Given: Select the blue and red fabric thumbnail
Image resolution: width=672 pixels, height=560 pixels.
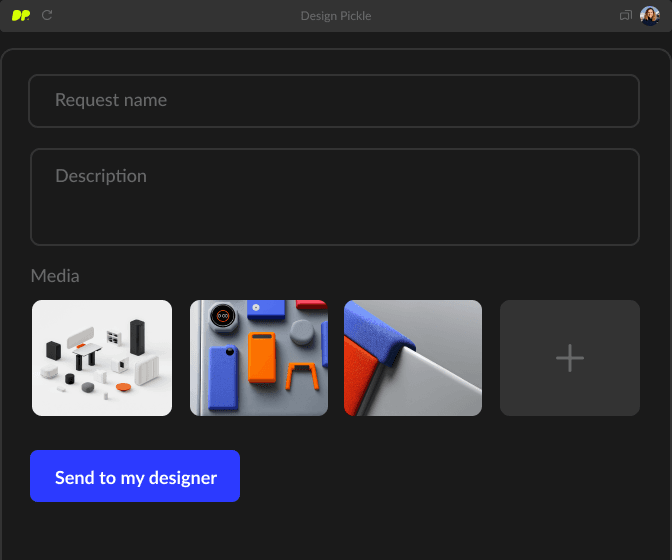Looking at the screenshot, I should click(x=413, y=358).
